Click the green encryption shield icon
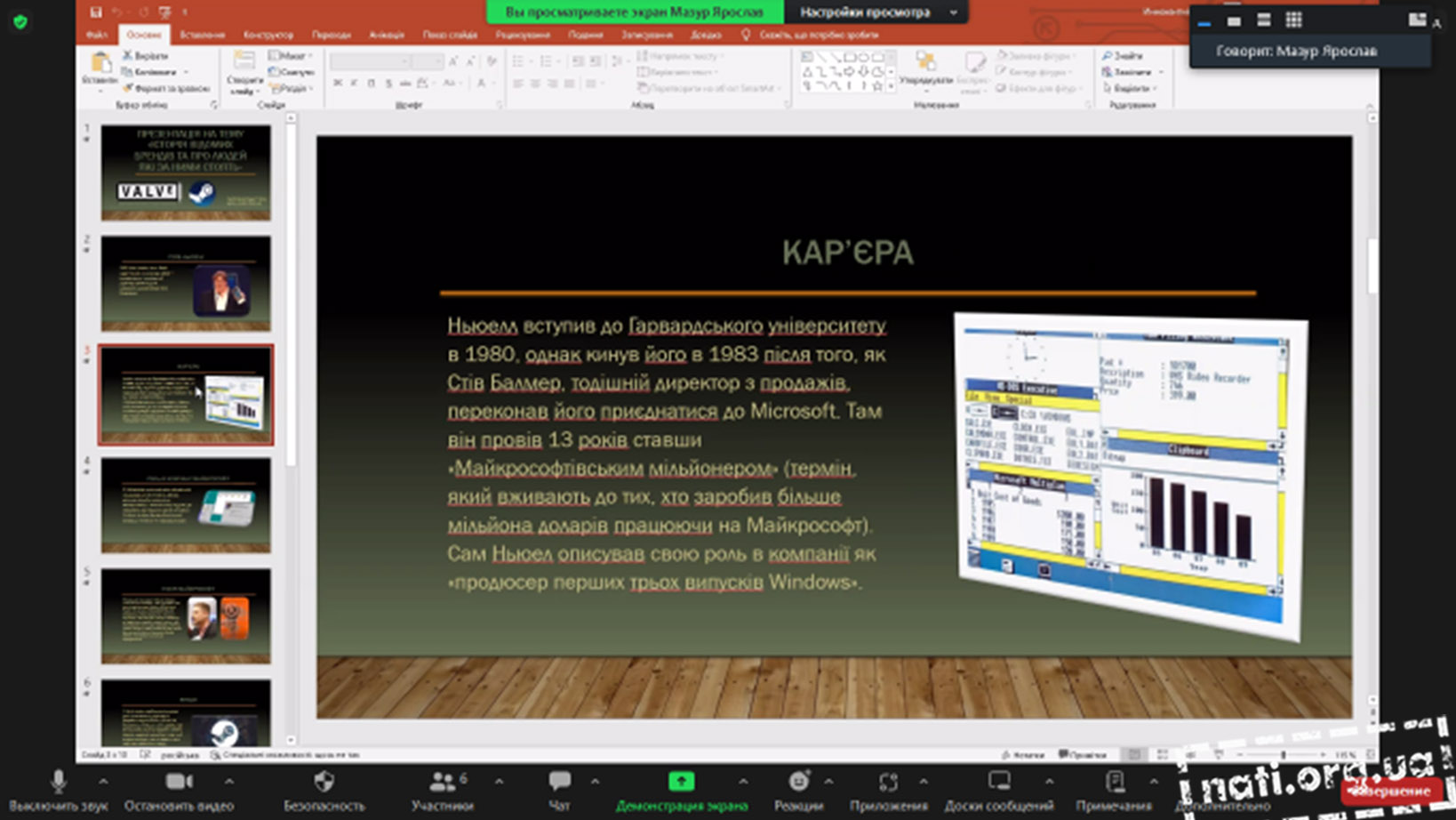 (20, 21)
